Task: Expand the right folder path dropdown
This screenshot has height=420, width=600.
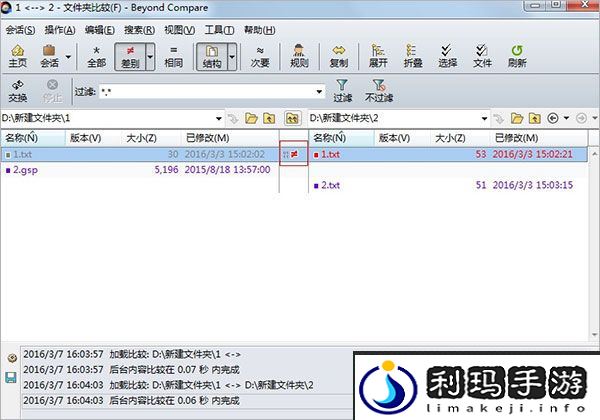Action: pyautogui.click(x=484, y=119)
